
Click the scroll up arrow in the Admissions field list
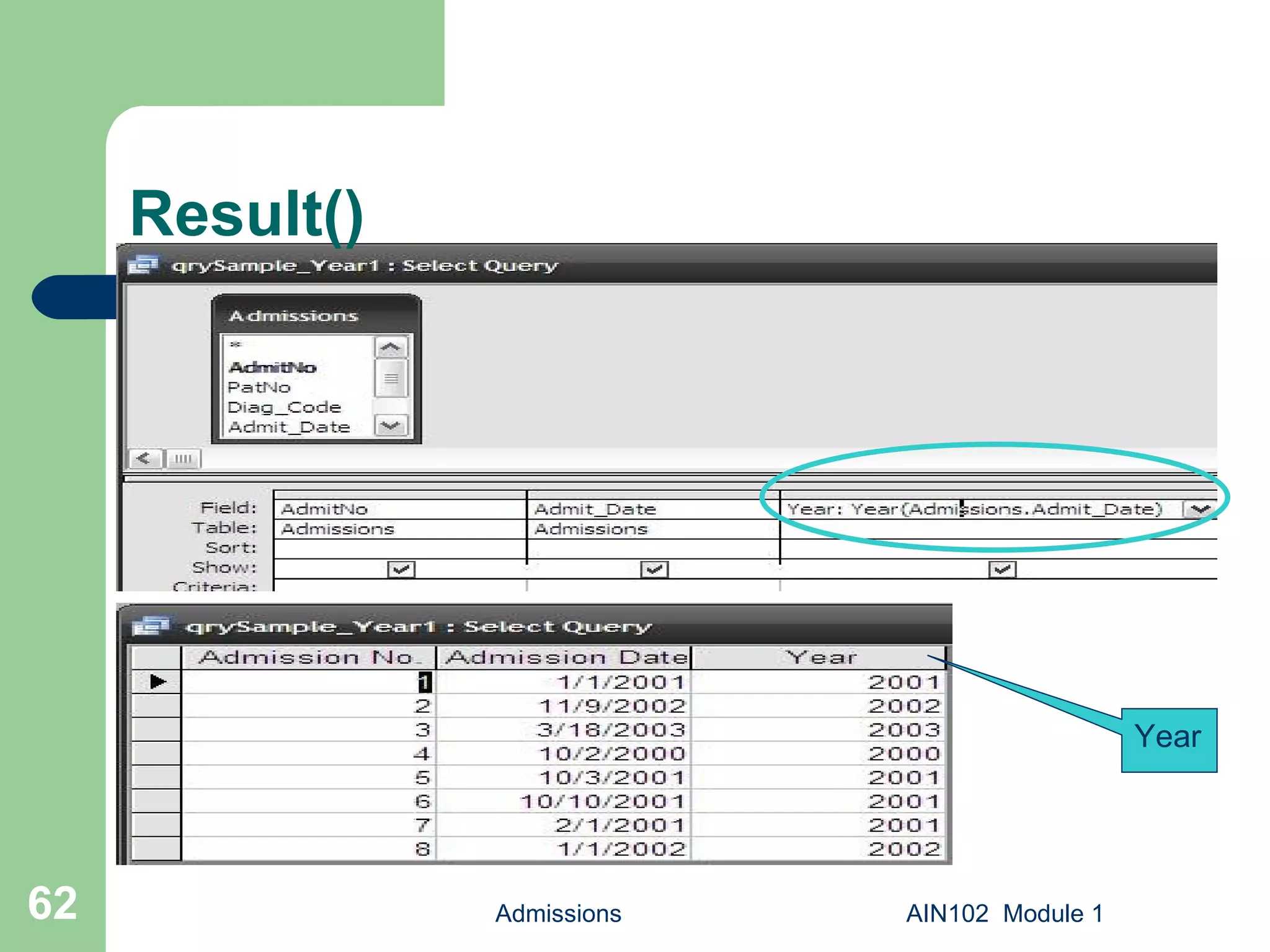391,347
